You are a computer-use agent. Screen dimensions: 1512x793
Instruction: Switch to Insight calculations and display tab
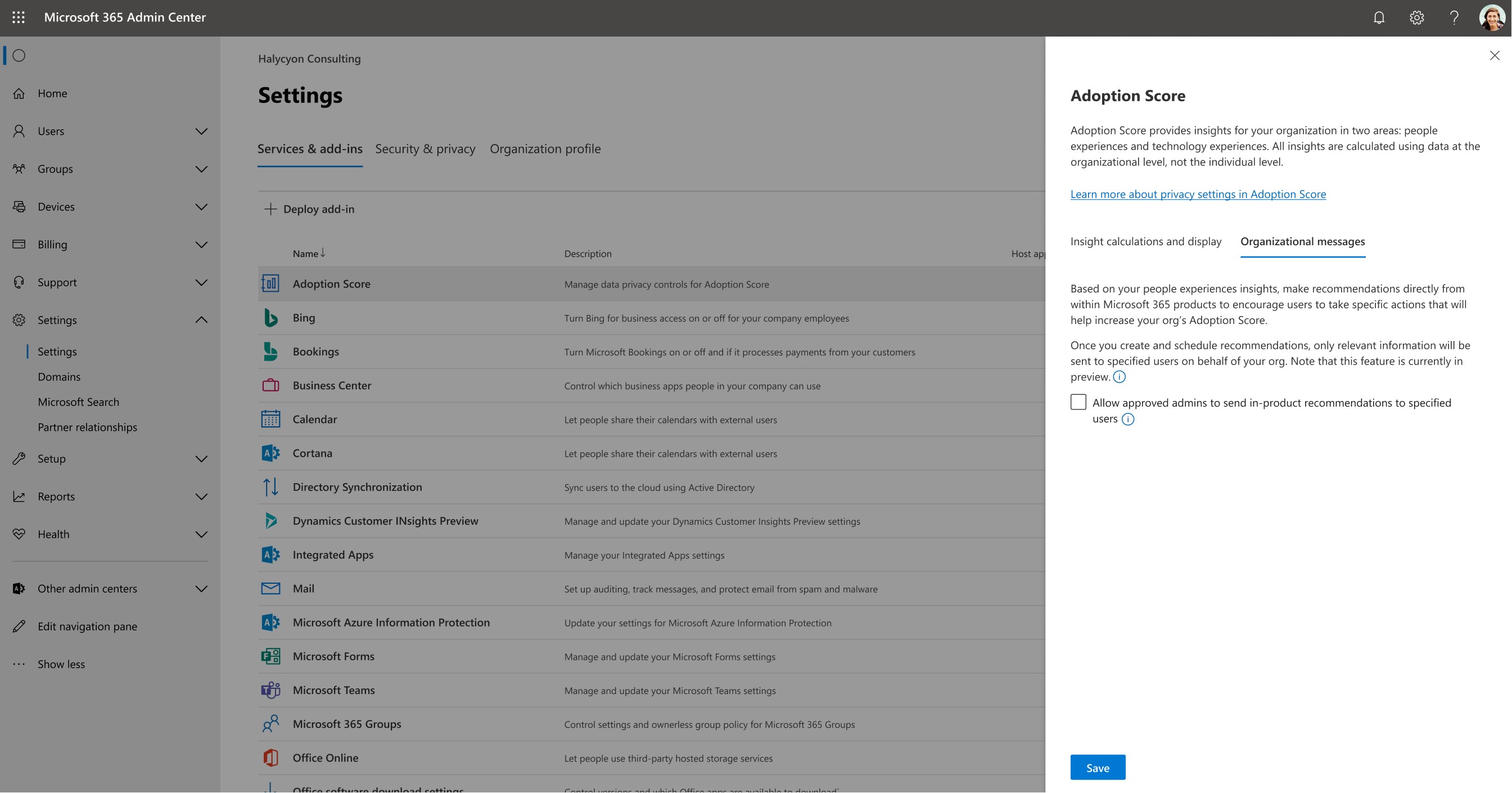[1145, 241]
